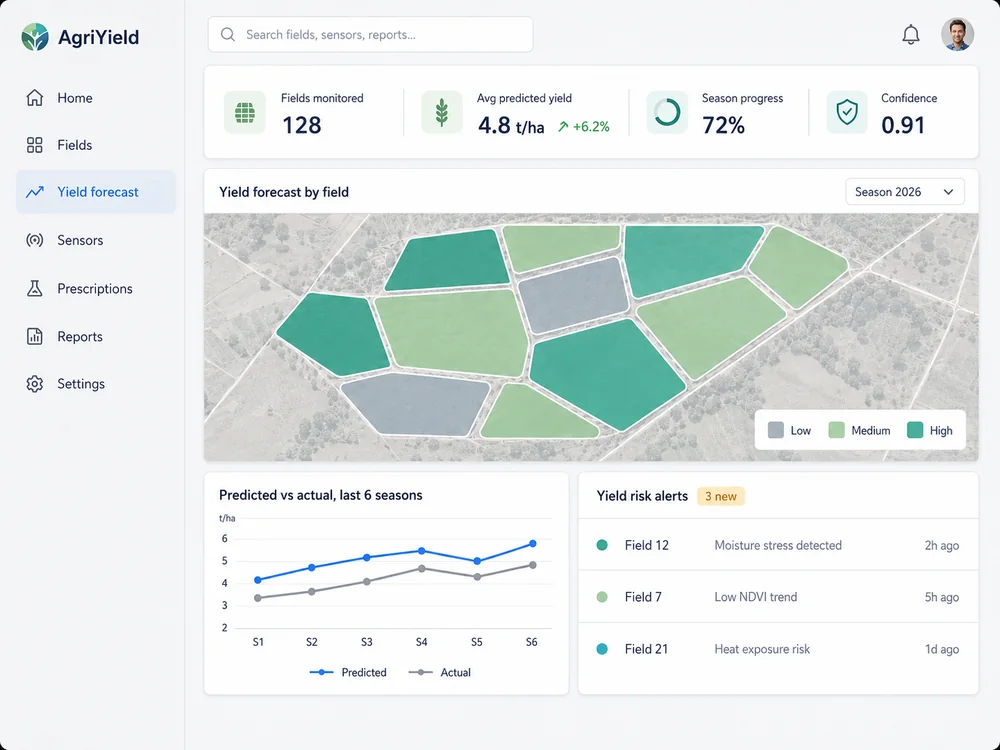1000x750 pixels.
Task: Click the 5h ago timestamp
Action: click(942, 597)
